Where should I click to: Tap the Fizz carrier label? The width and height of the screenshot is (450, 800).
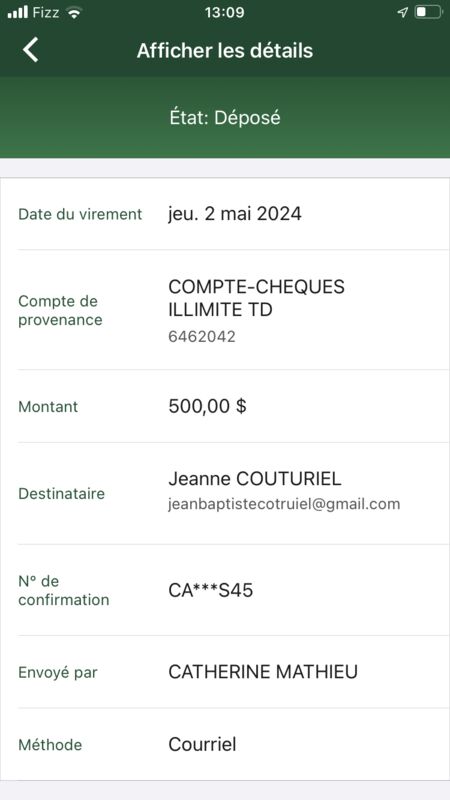click(x=46, y=12)
